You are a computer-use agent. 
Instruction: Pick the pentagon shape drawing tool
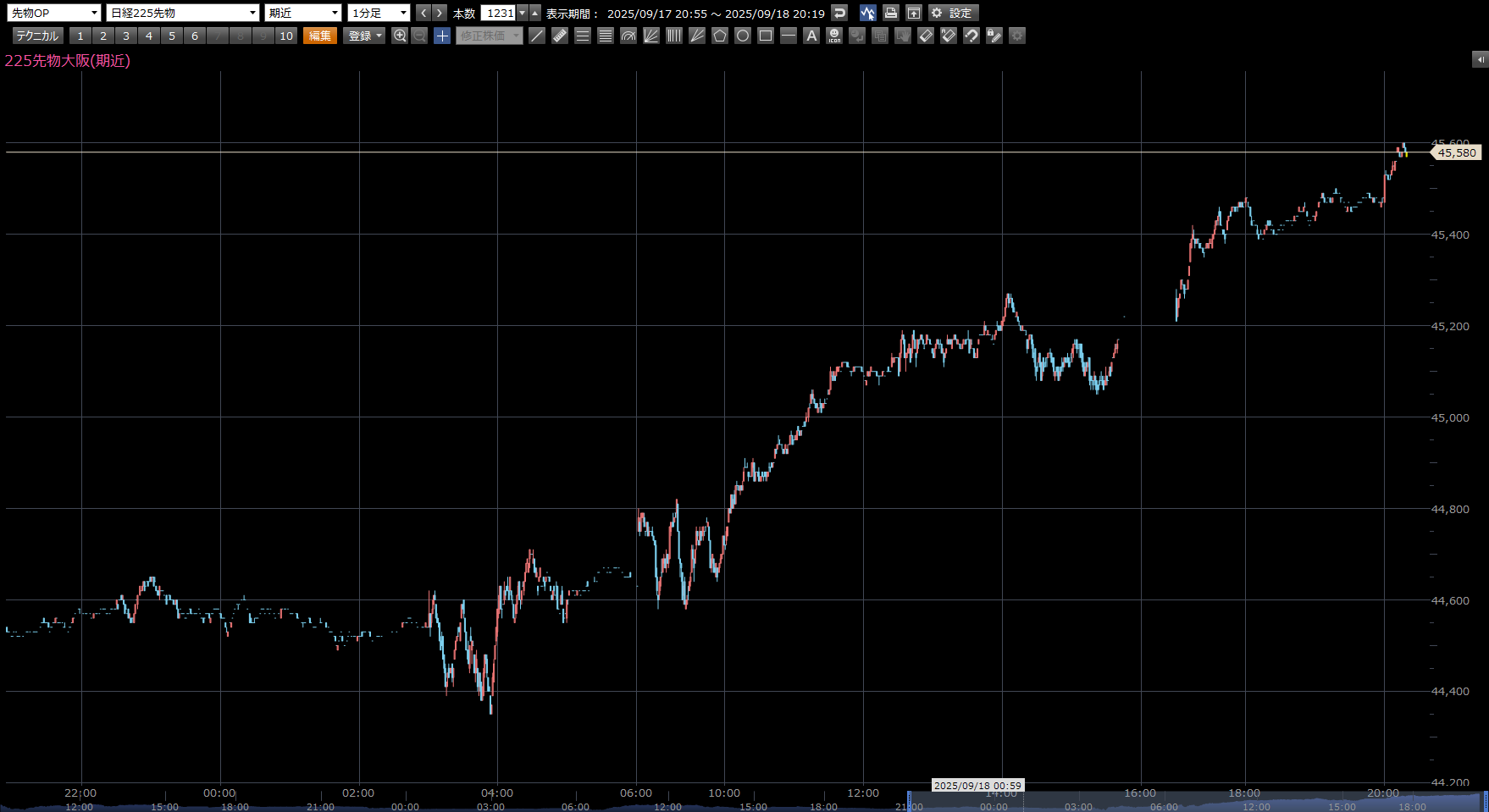click(x=720, y=36)
